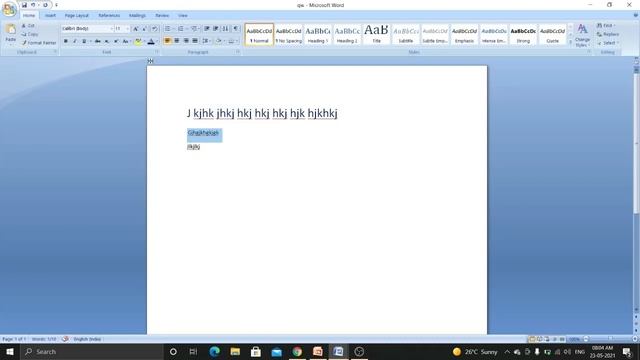Increase paragraph indent

(x=216, y=29)
